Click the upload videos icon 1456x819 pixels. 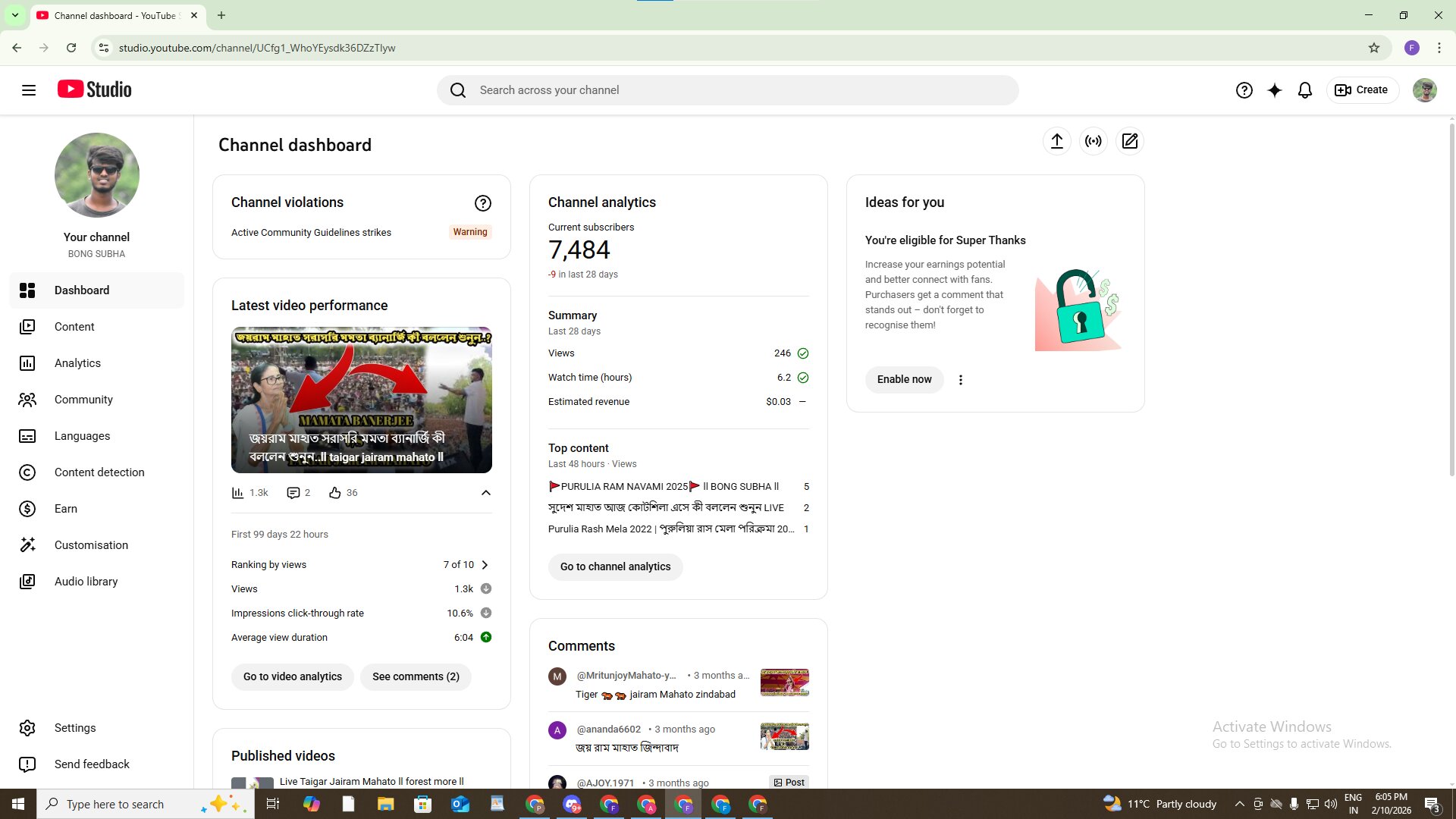[1057, 141]
